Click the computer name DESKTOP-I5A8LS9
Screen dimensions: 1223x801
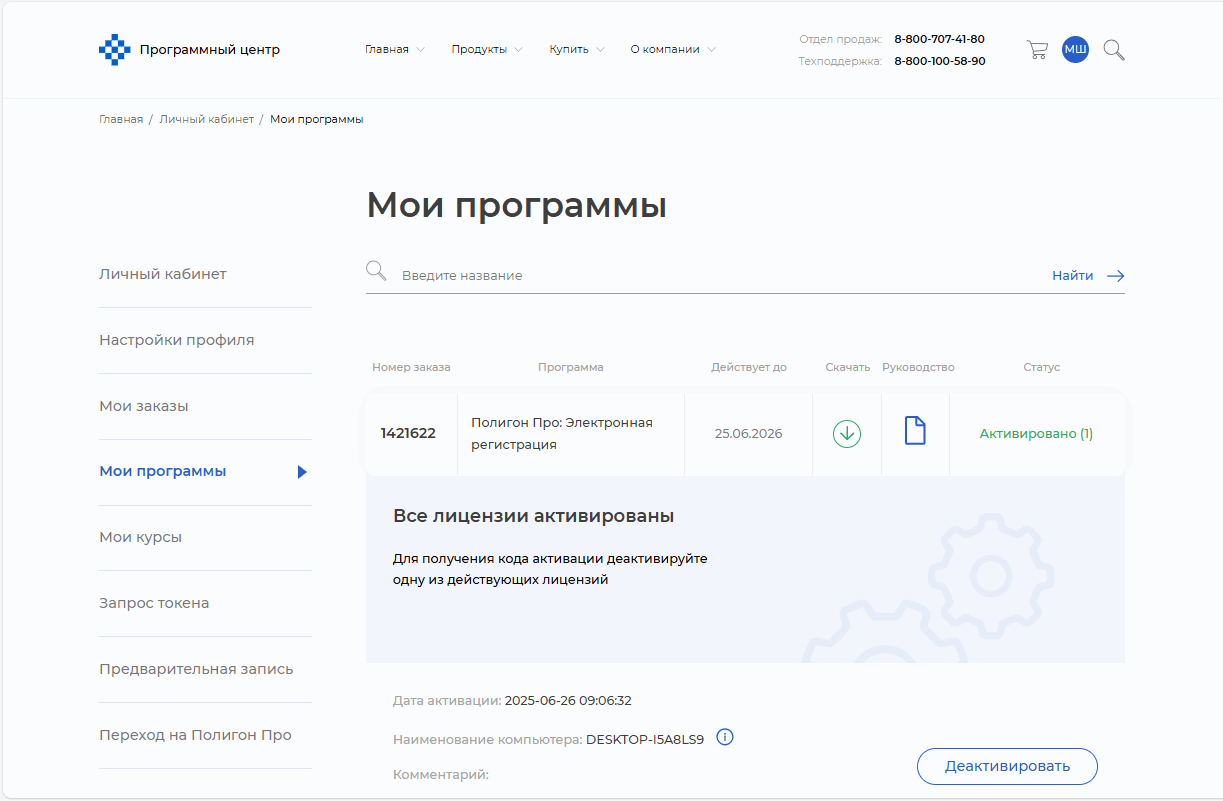[x=645, y=740]
